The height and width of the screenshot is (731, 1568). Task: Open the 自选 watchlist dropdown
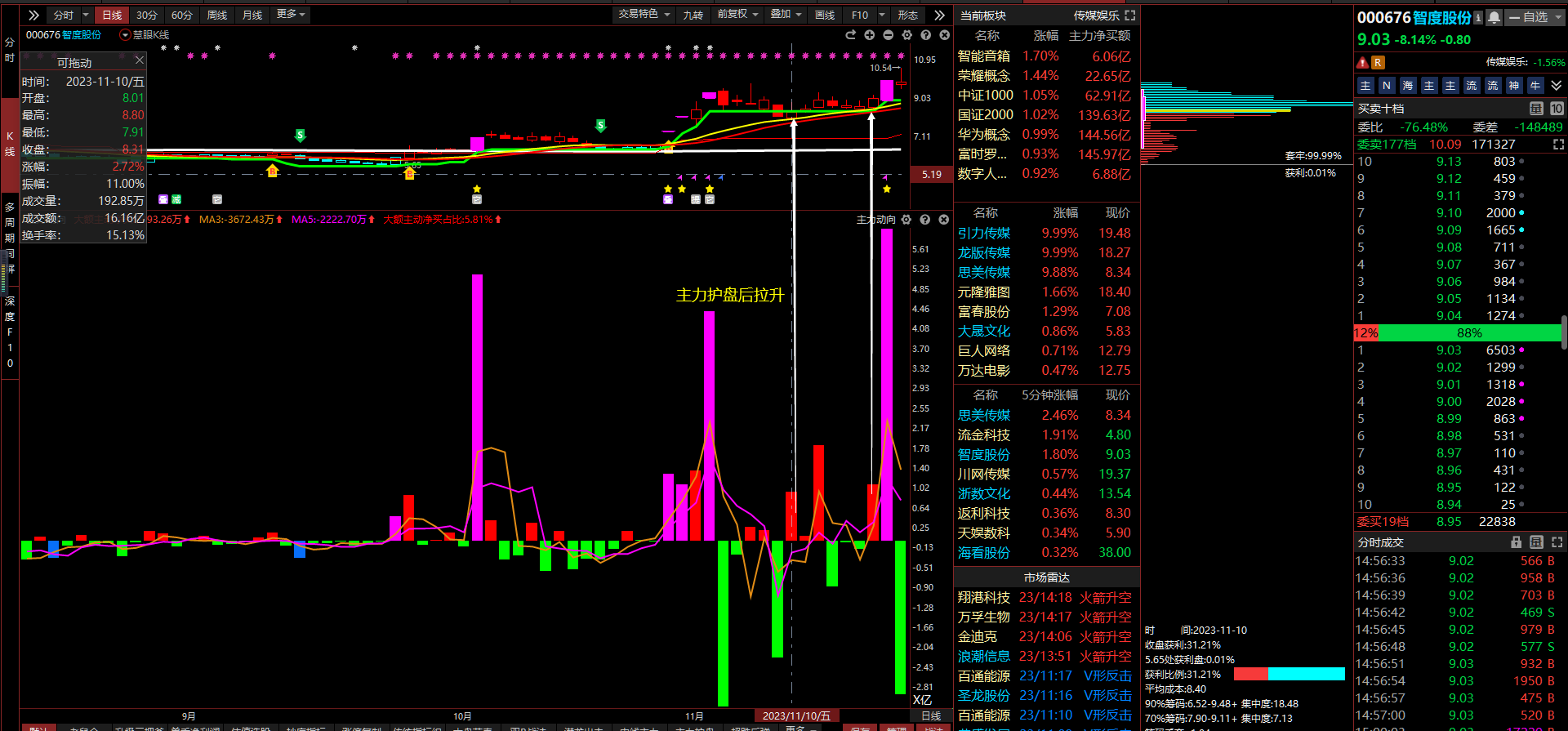[1535, 17]
